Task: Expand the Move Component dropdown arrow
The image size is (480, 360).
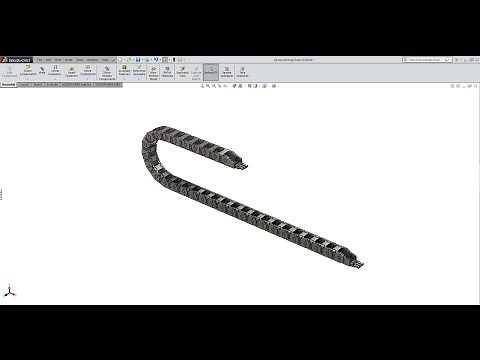Action: coord(88,79)
